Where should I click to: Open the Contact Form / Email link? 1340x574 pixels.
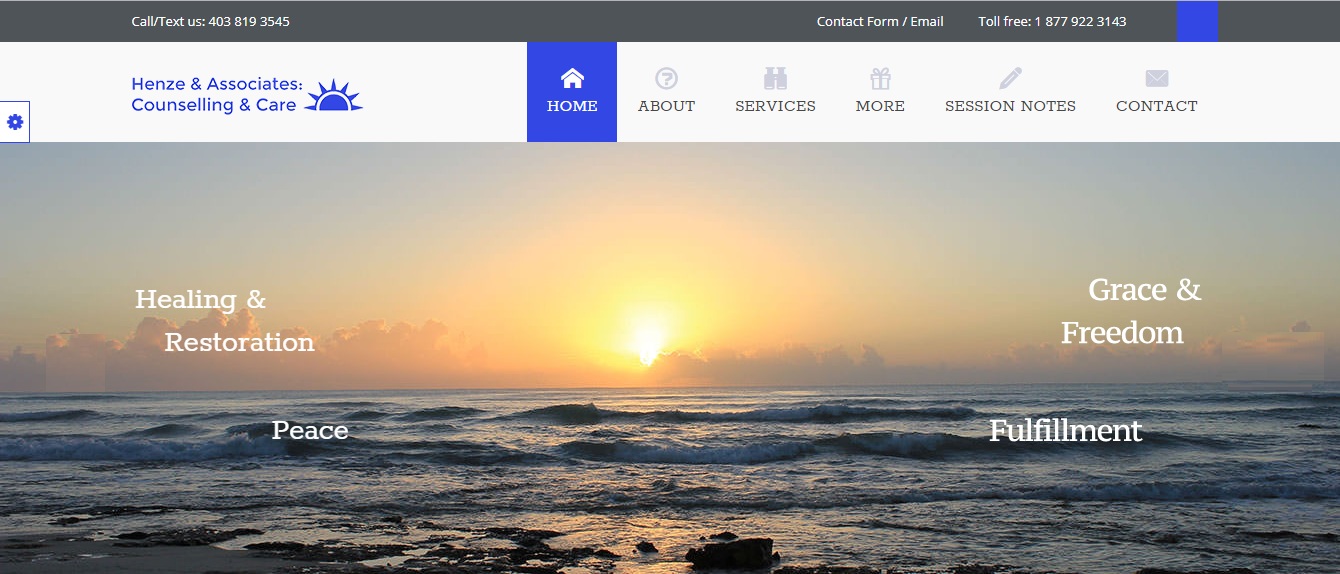880,21
